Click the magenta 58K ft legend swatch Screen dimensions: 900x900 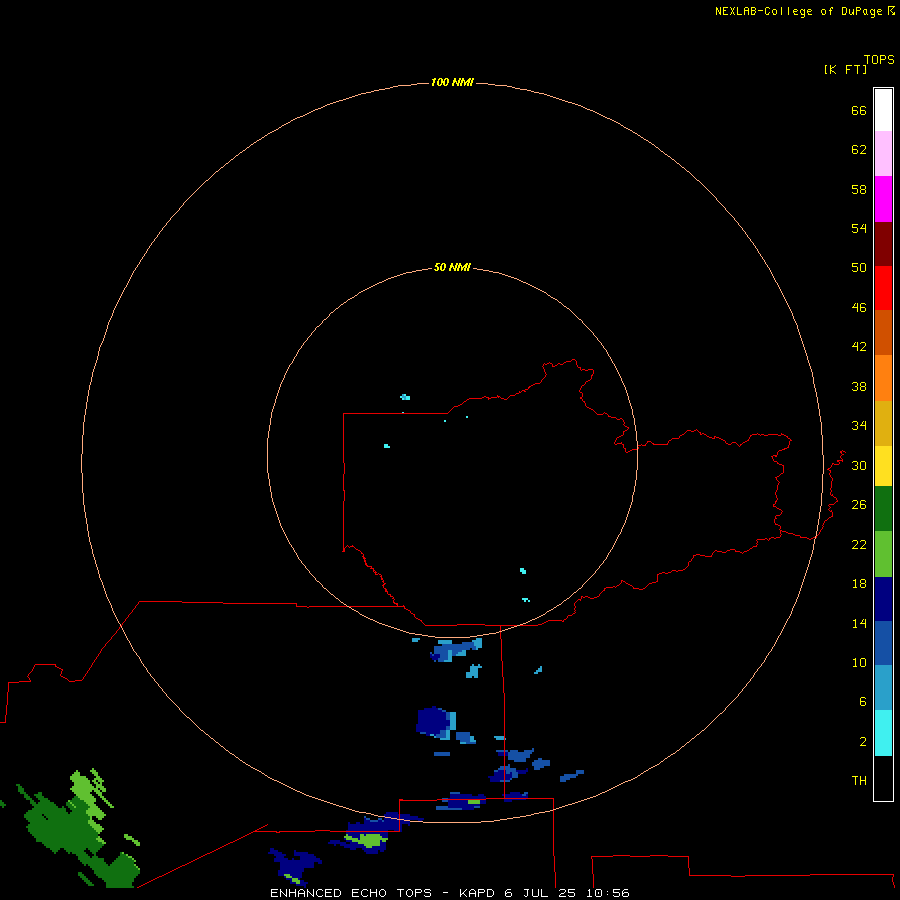[883, 199]
